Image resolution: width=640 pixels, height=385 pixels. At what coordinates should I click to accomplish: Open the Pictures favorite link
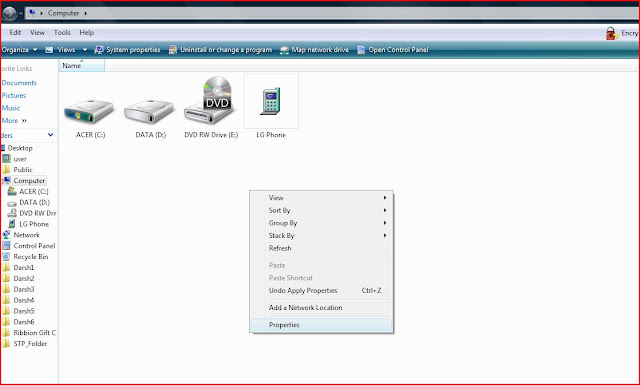coord(13,95)
